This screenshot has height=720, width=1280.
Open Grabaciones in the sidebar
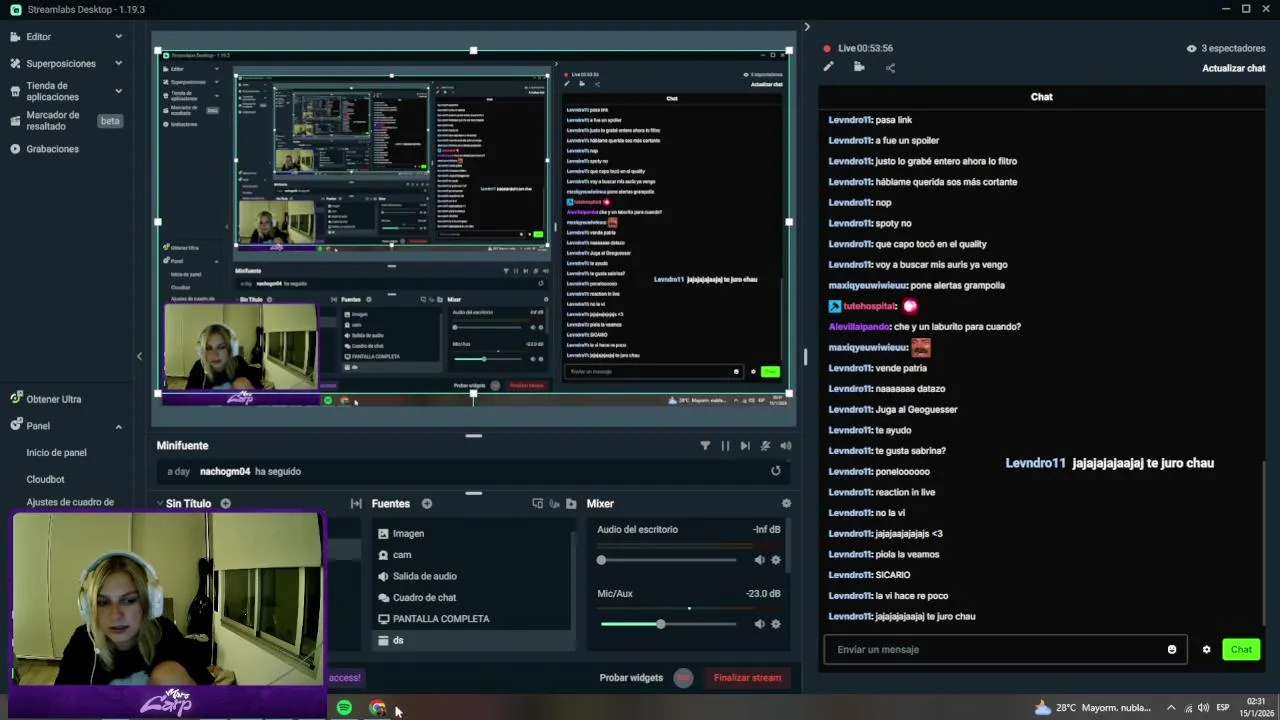tap(52, 149)
